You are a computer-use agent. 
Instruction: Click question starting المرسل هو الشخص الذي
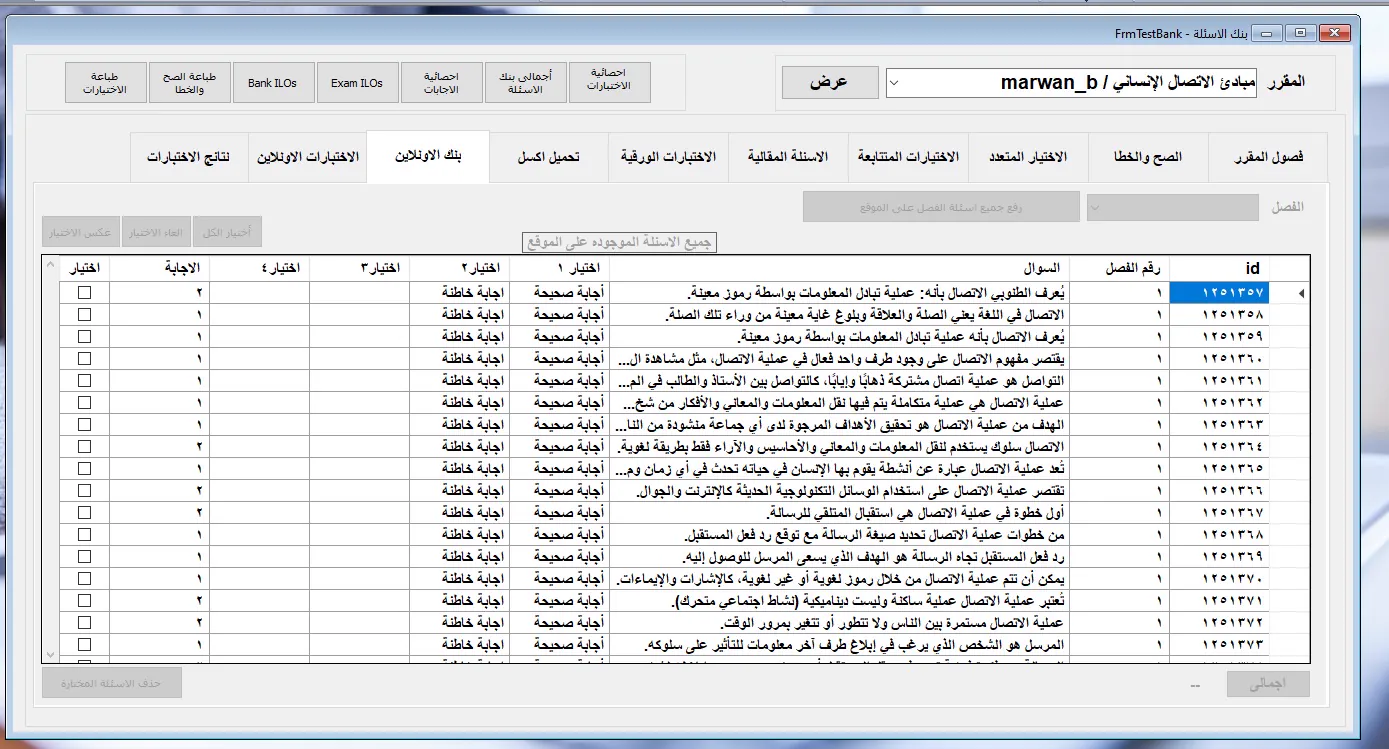tap(839, 645)
